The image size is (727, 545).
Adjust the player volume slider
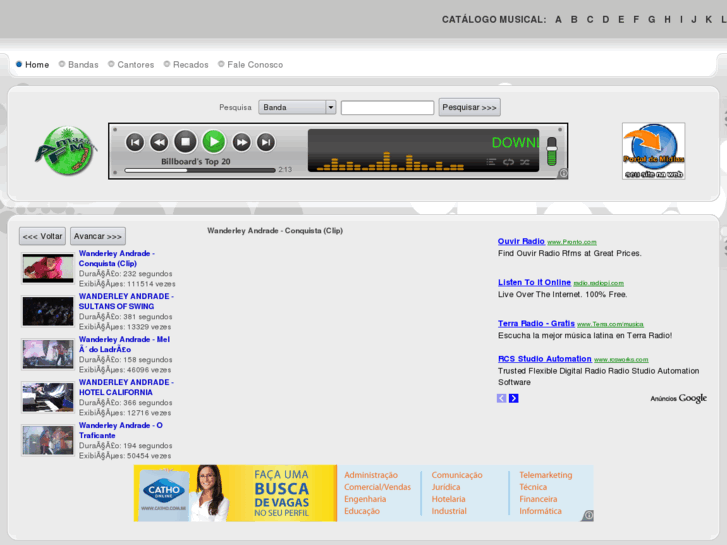552,151
